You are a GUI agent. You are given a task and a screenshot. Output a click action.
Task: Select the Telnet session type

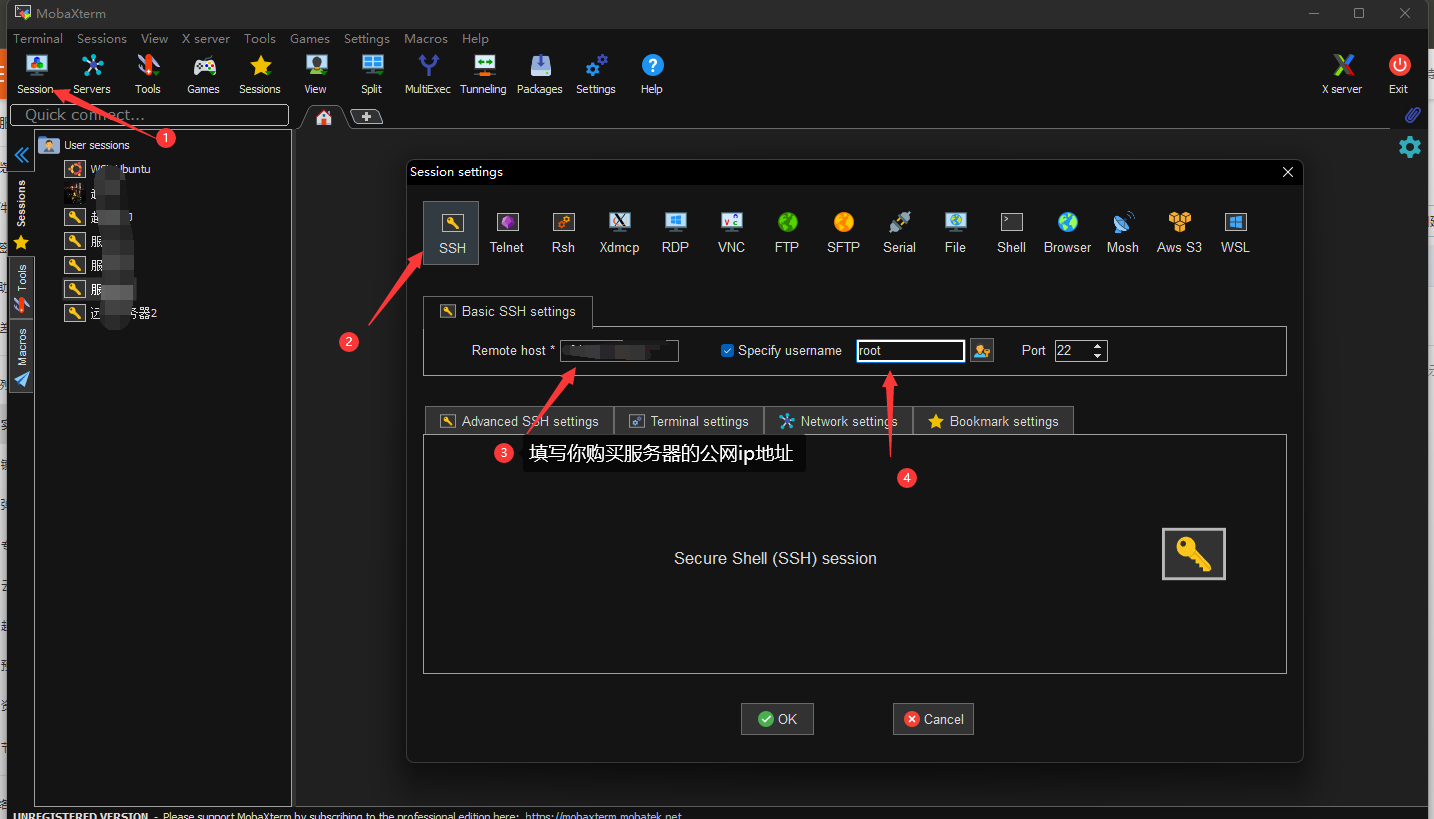click(507, 233)
